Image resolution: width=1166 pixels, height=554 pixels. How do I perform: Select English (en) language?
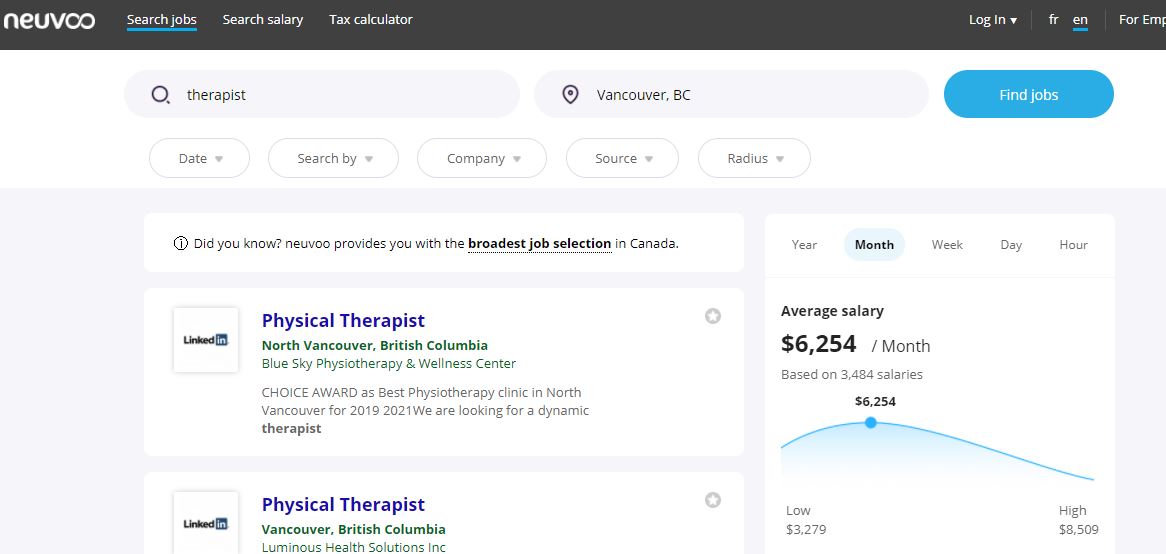point(1080,21)
